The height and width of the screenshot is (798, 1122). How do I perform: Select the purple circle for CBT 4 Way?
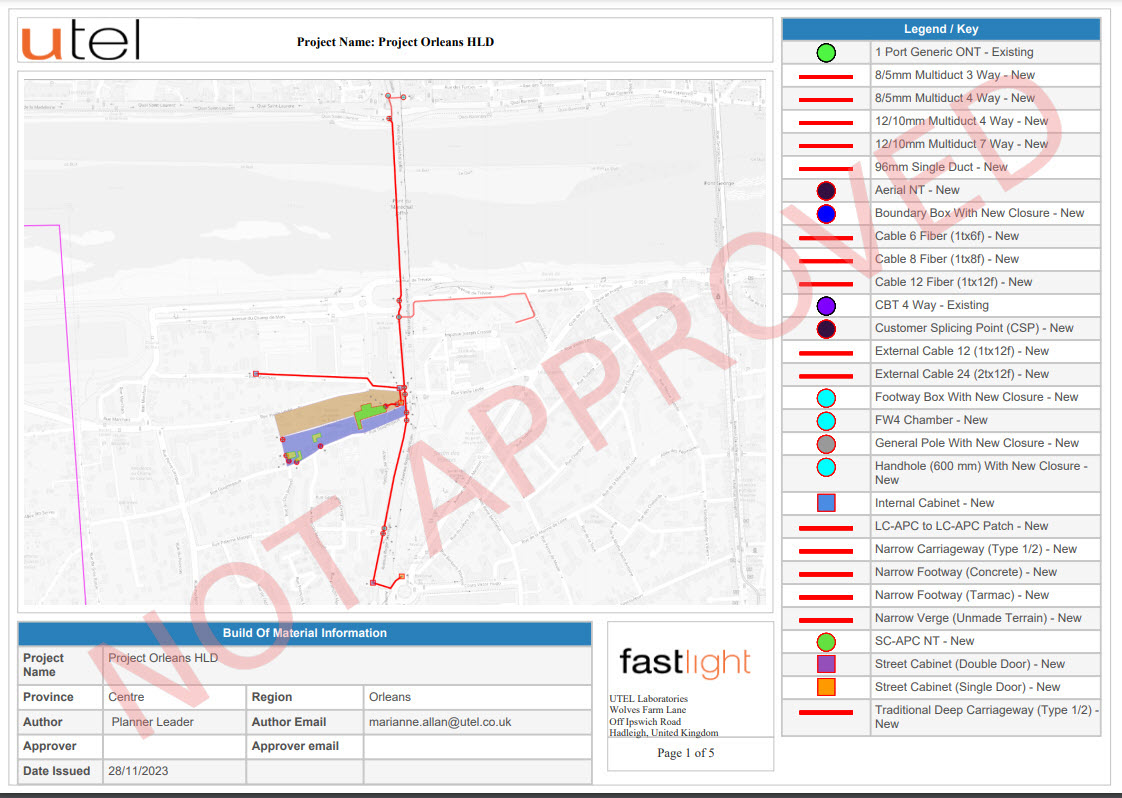coord(826,306)
